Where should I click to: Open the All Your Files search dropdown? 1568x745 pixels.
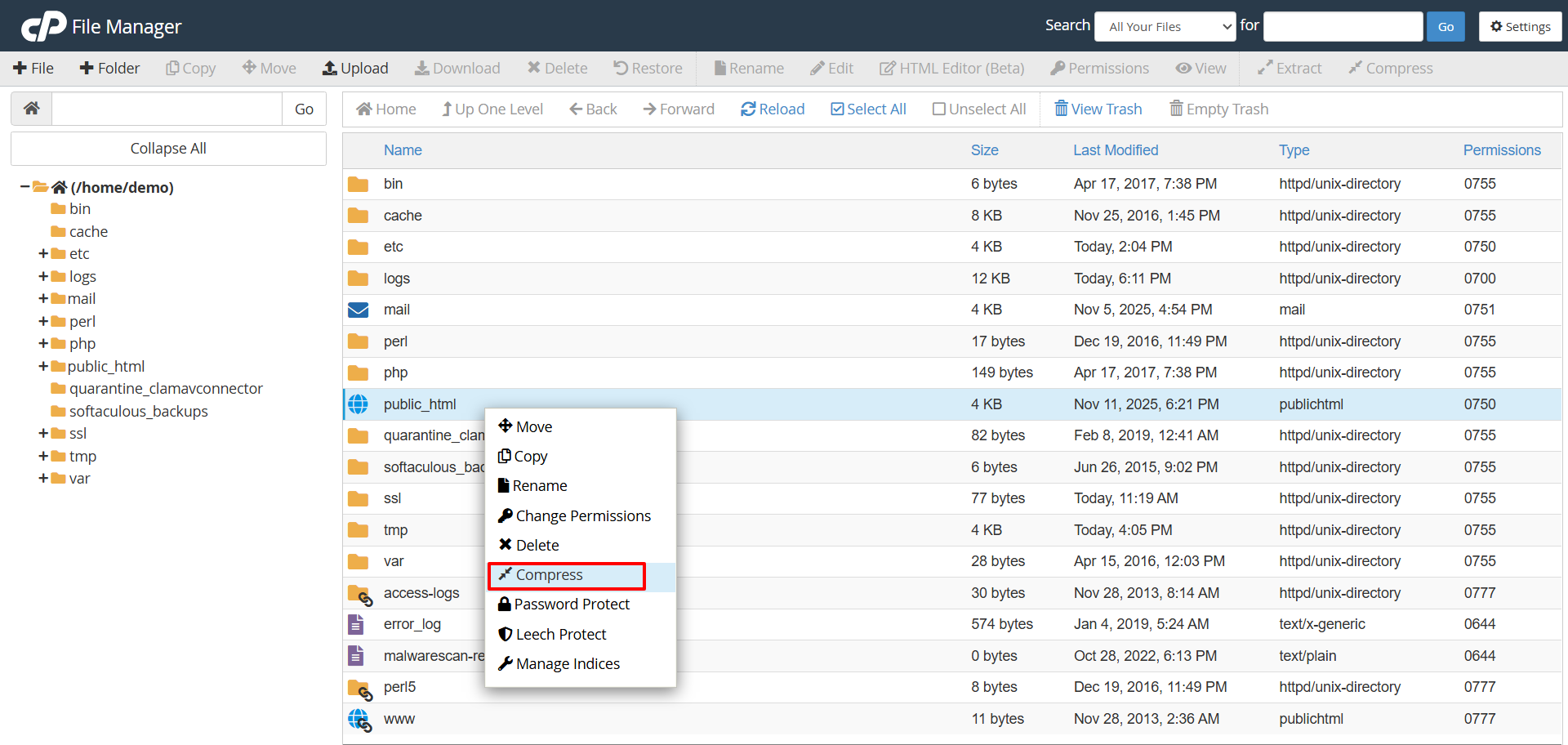click(1165, 26)
